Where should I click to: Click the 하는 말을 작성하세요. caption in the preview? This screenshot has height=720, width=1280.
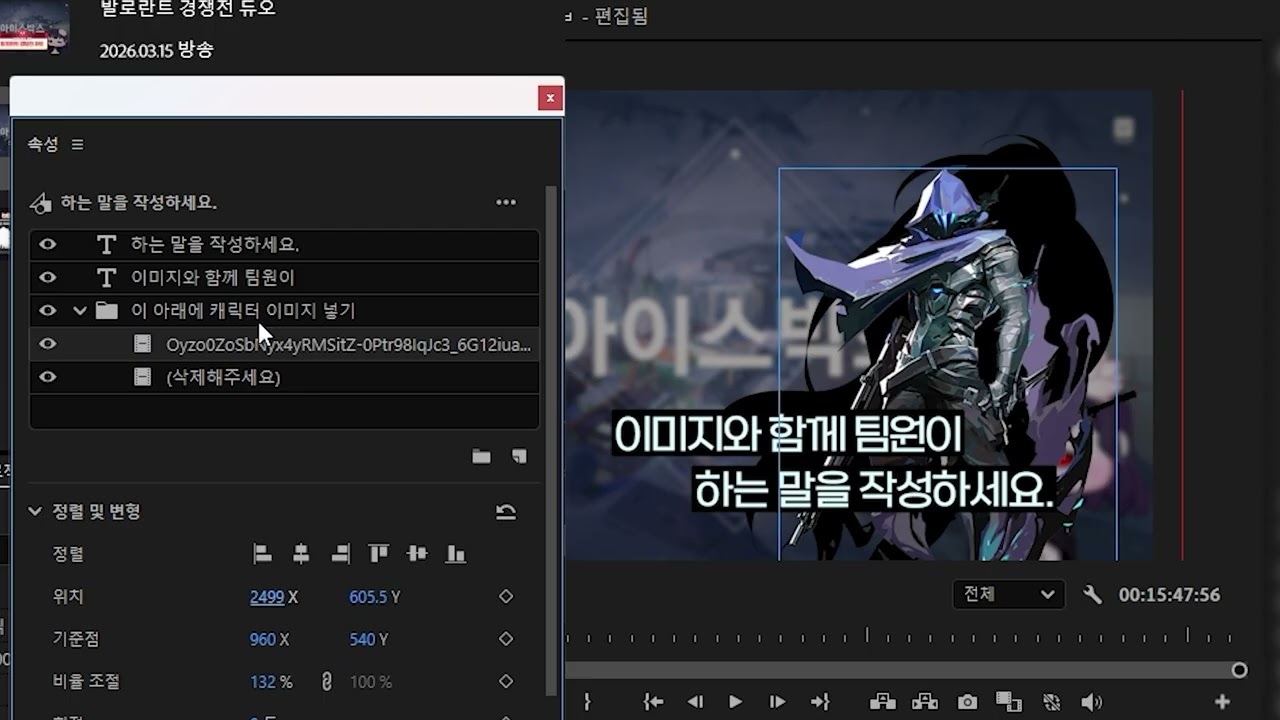click(874, 490)
